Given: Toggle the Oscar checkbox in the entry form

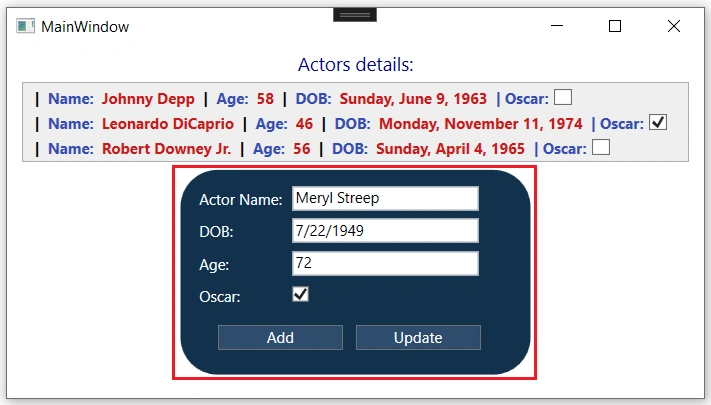Looking at the screenshot, I should point(301,294).
